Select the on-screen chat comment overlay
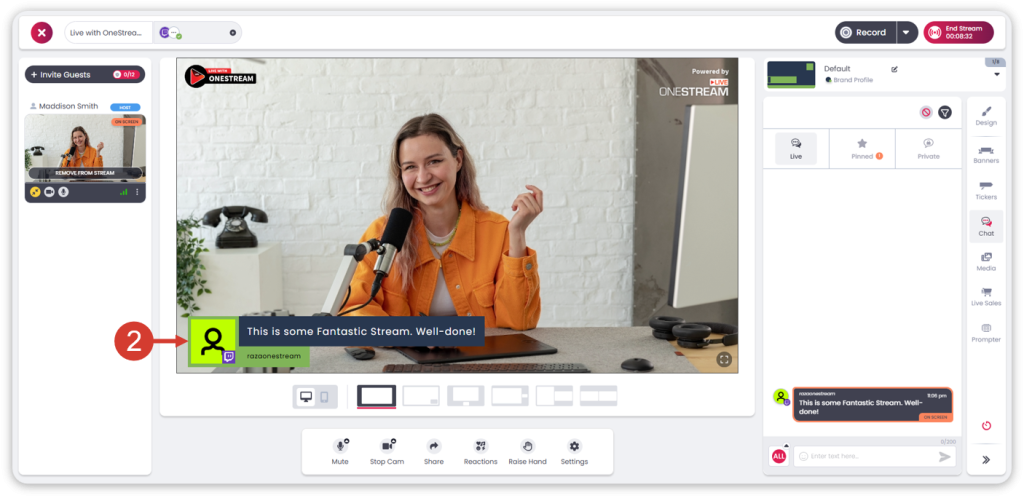 point(337,341)
